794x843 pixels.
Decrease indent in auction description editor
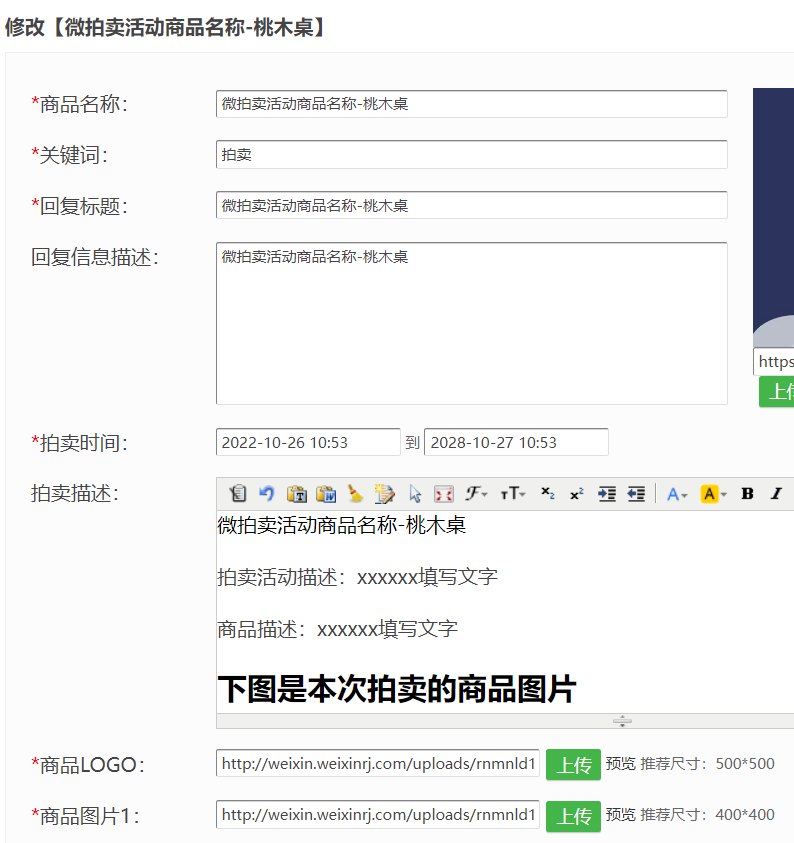tap(636, 494)
